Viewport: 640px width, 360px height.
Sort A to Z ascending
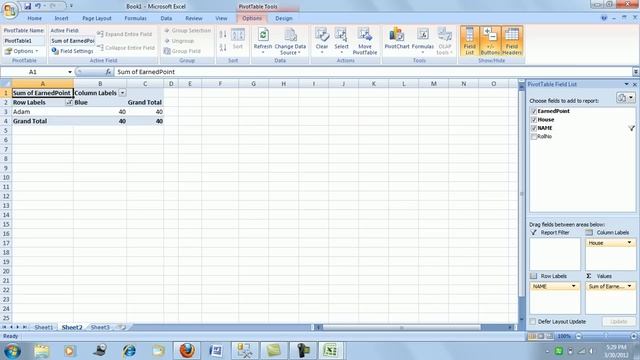click(x=223, y=34)
